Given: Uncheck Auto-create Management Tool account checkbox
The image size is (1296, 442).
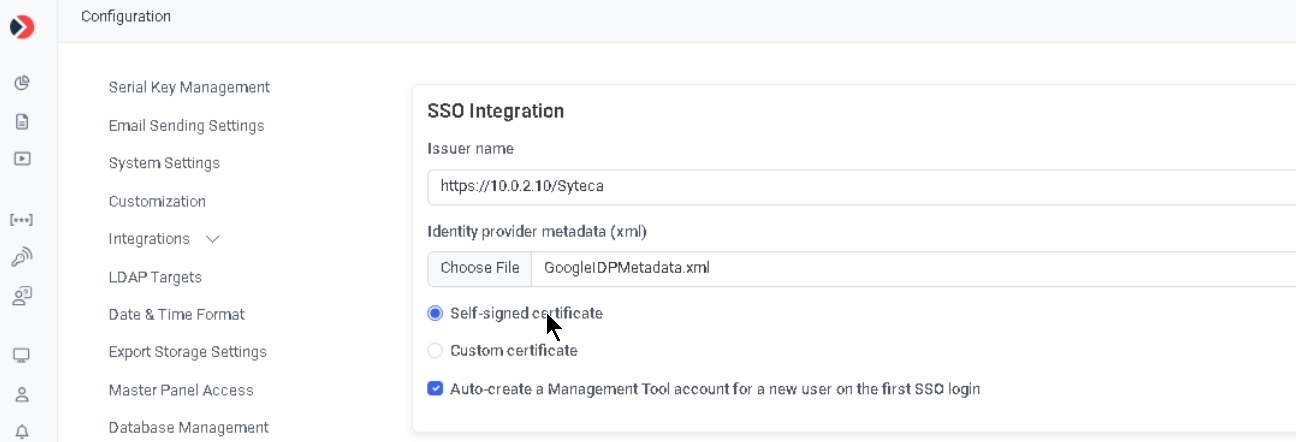Looking at the screenshot, I should (x=435, y=388).
